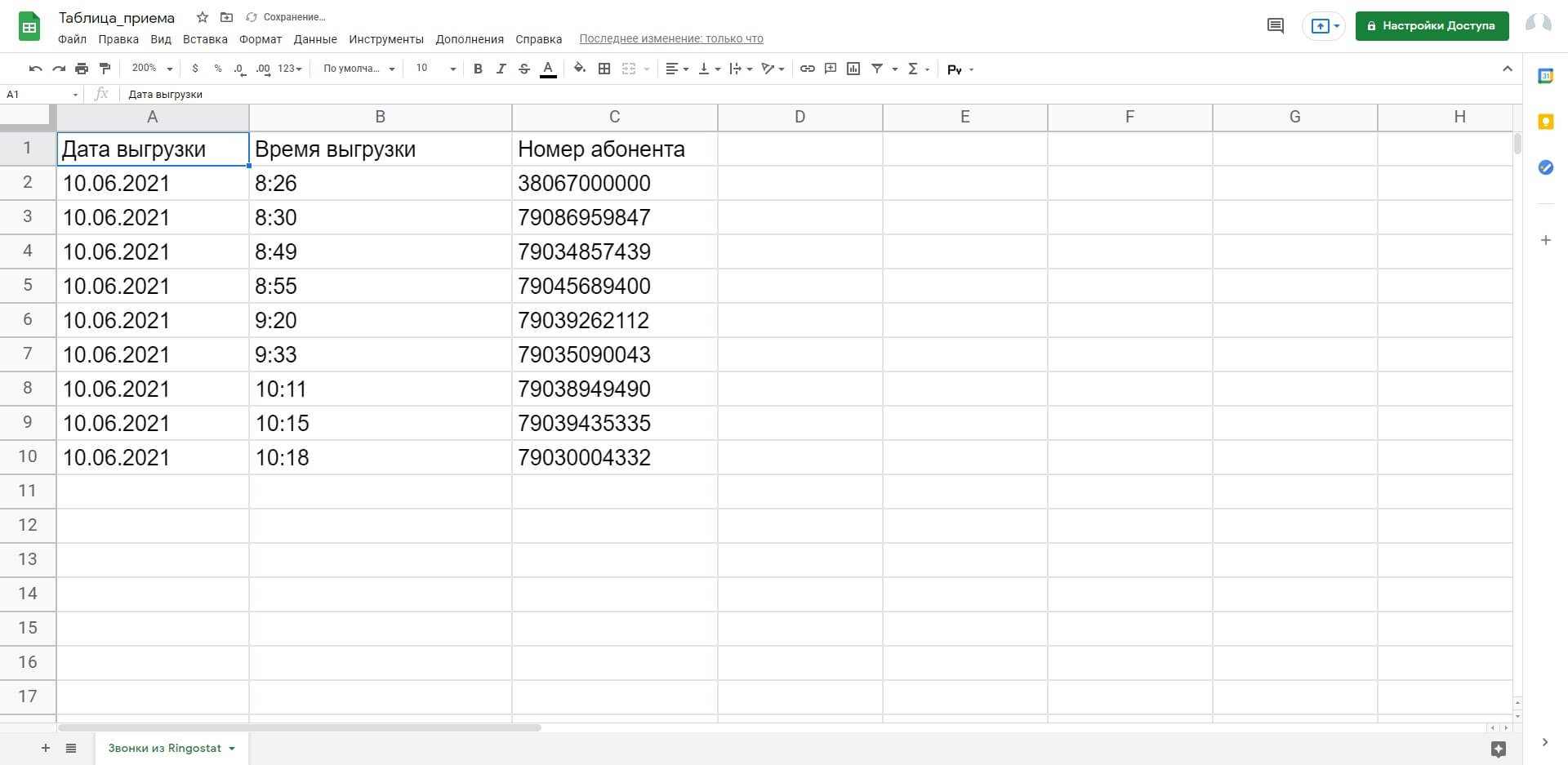The height and width of the screenshot is (765, 1568).
Task: Apply currency format with dollar icon
Action: coord(194,69)
